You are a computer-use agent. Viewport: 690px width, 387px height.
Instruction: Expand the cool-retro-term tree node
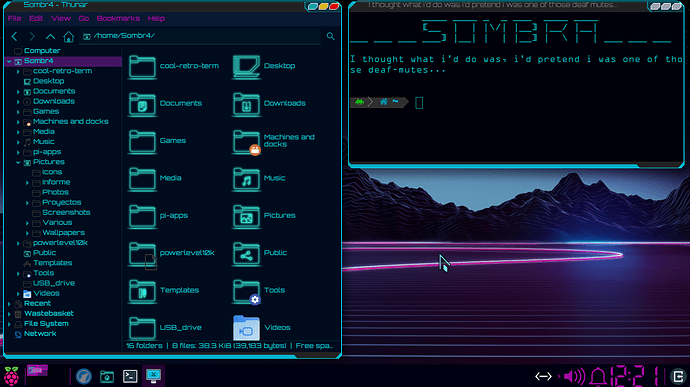pos(18,71)
